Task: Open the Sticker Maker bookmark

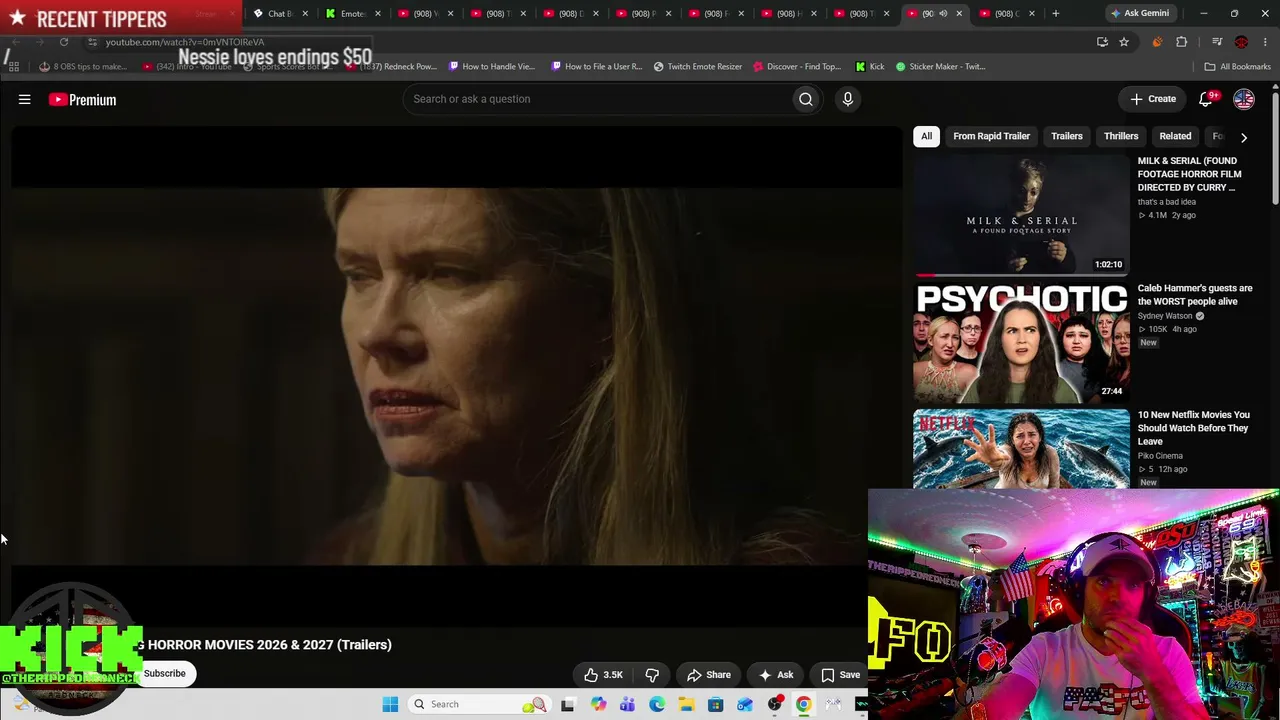Action: click(x=941, y=67)
